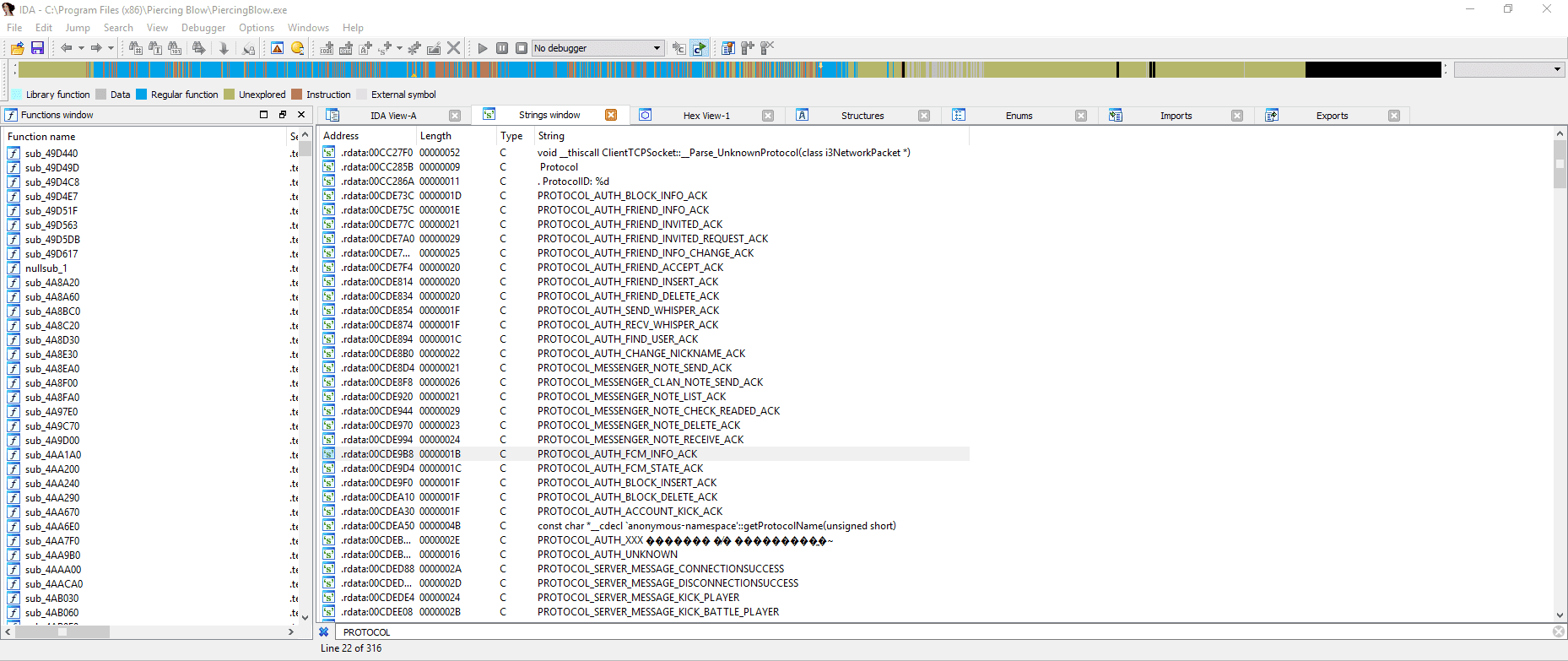Open the Help menu
Screen dimensions: 1568x661
point(353,27)
